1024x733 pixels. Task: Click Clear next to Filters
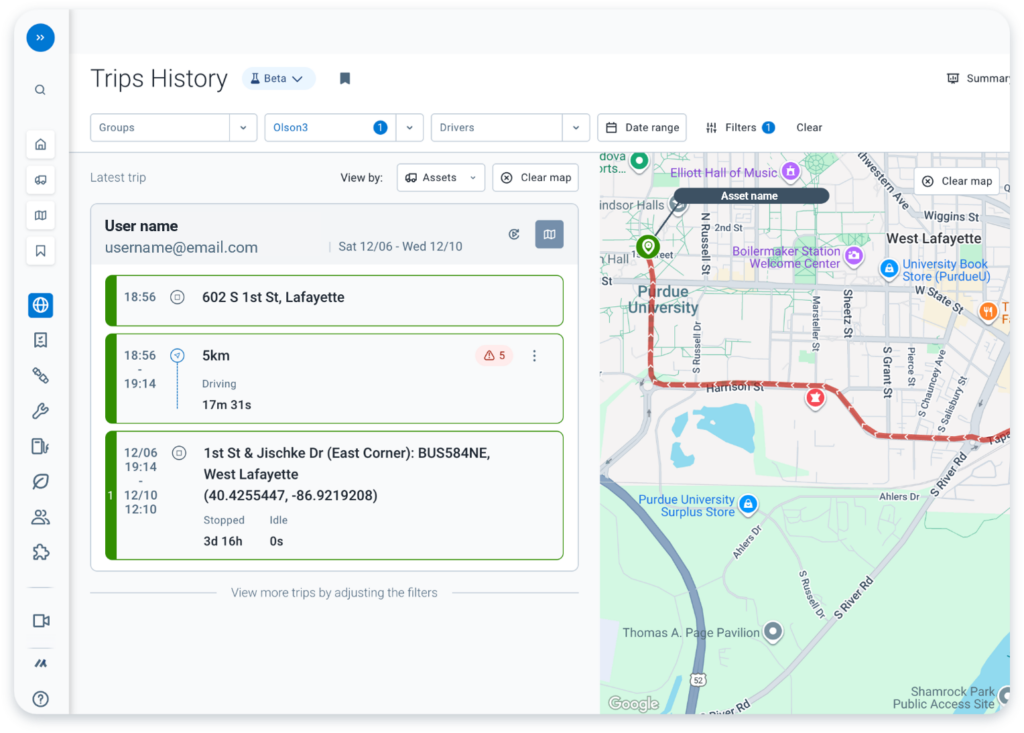[809, 128]
